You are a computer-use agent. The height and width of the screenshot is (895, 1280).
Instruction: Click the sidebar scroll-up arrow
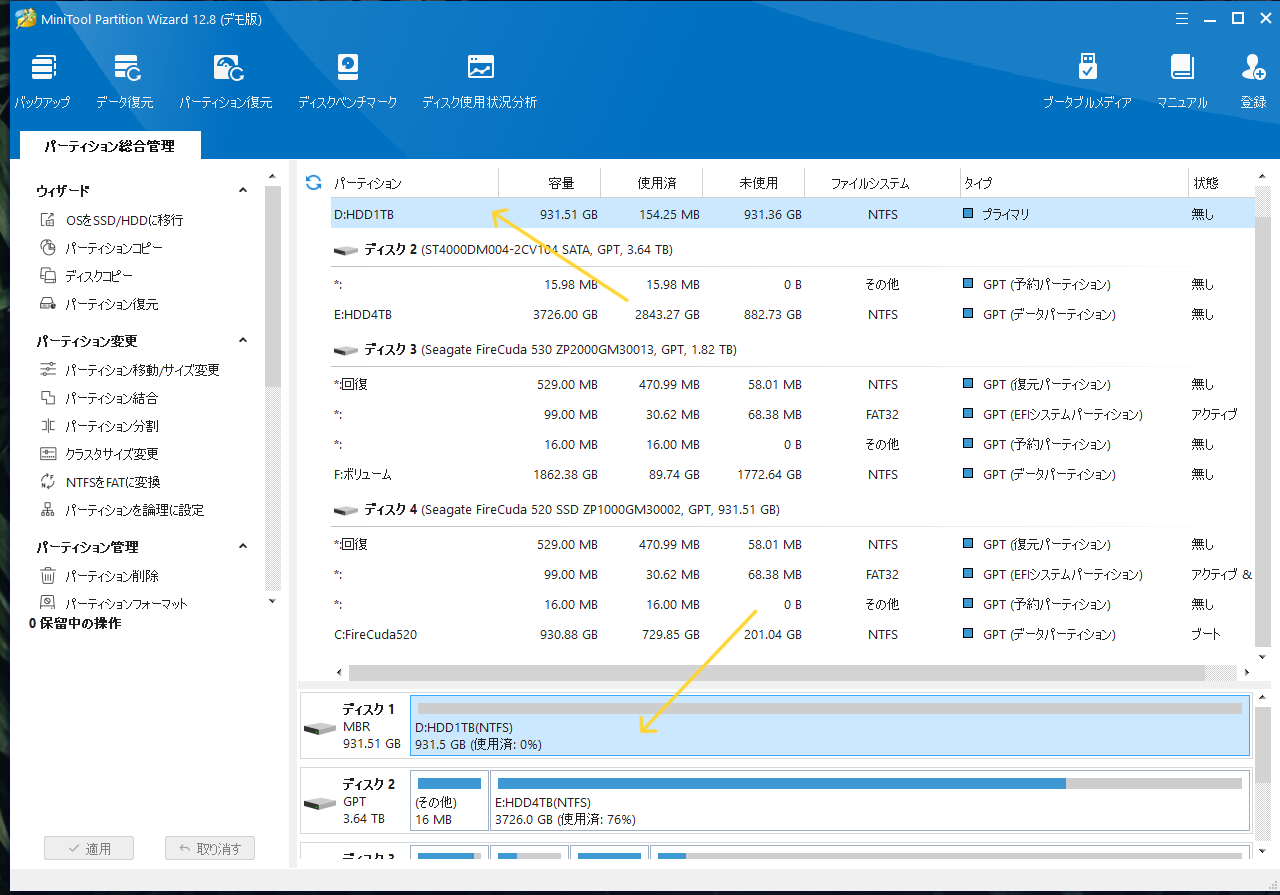pos(272,177)
